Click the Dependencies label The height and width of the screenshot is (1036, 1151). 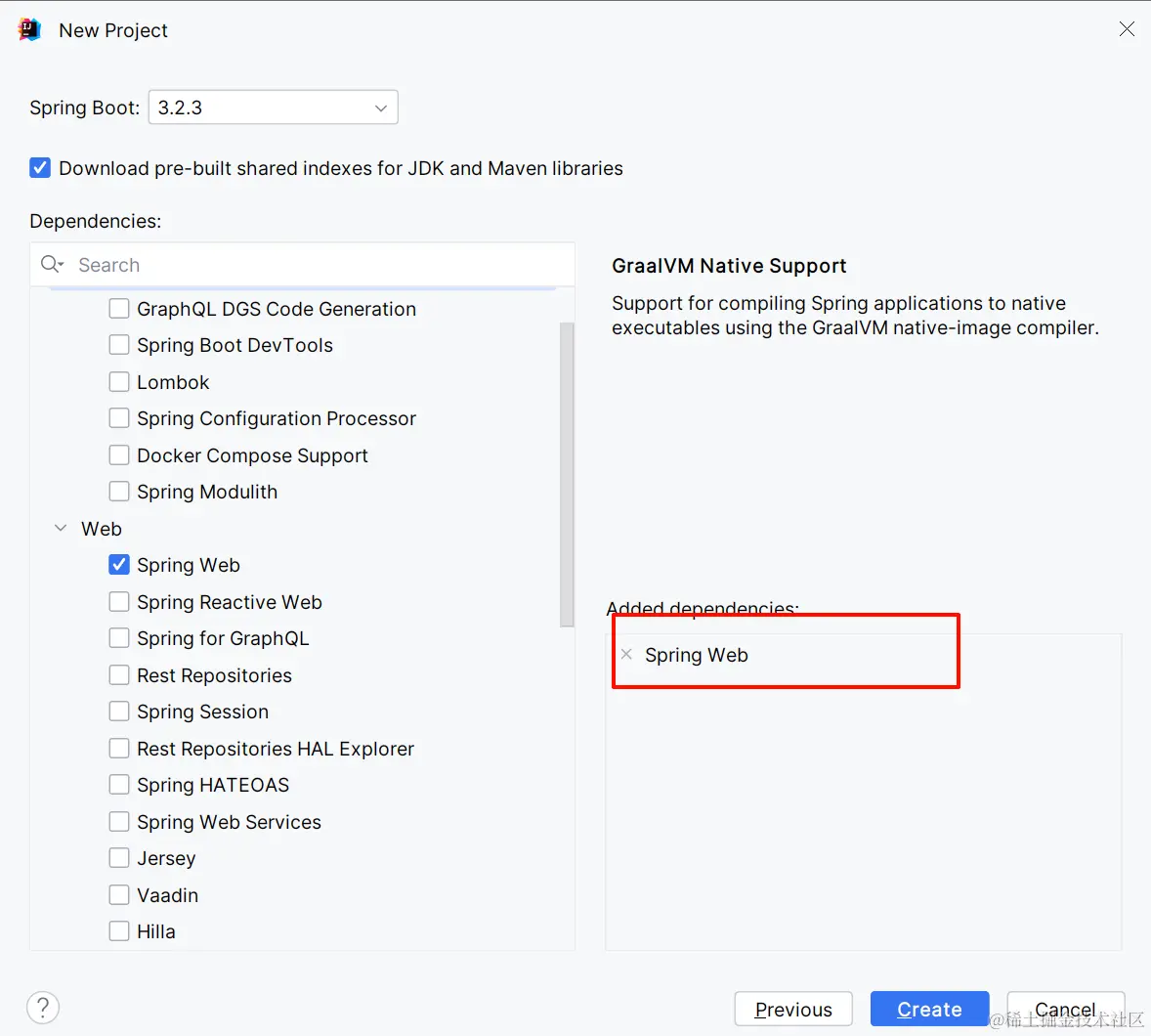96,221
